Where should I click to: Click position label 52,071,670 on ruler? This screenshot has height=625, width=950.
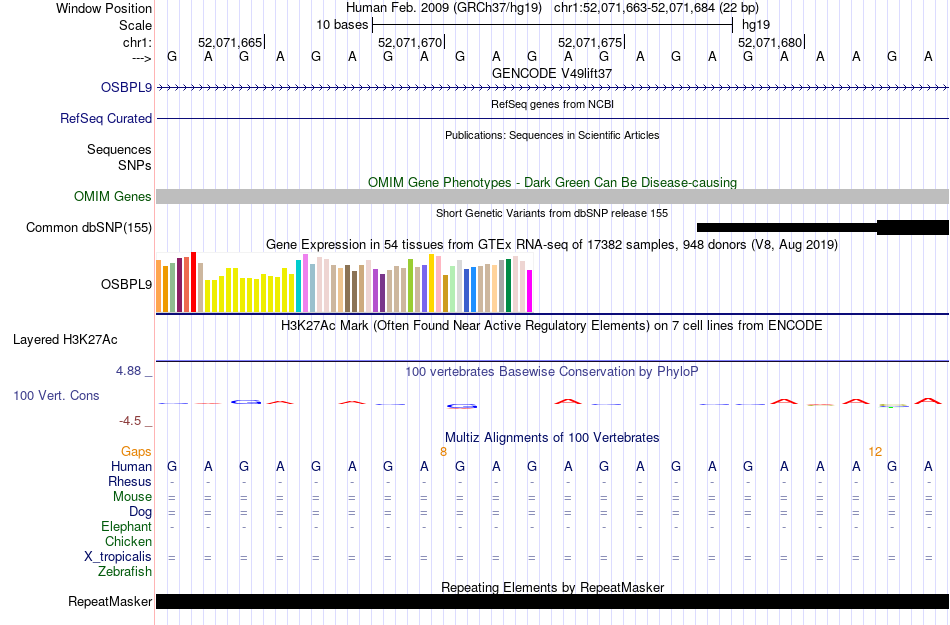click(410, 42)
